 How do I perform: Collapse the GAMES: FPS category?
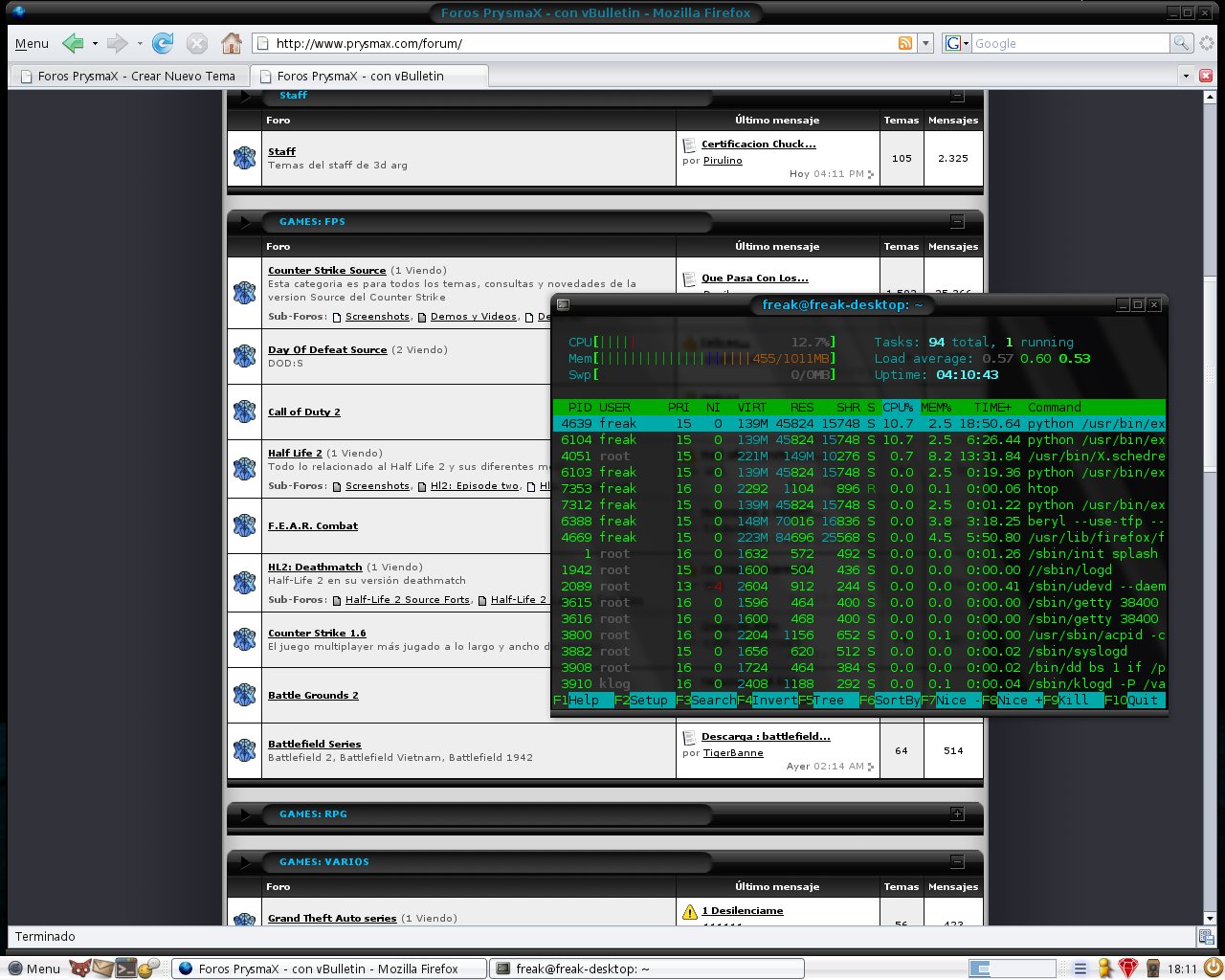(957, 221)
